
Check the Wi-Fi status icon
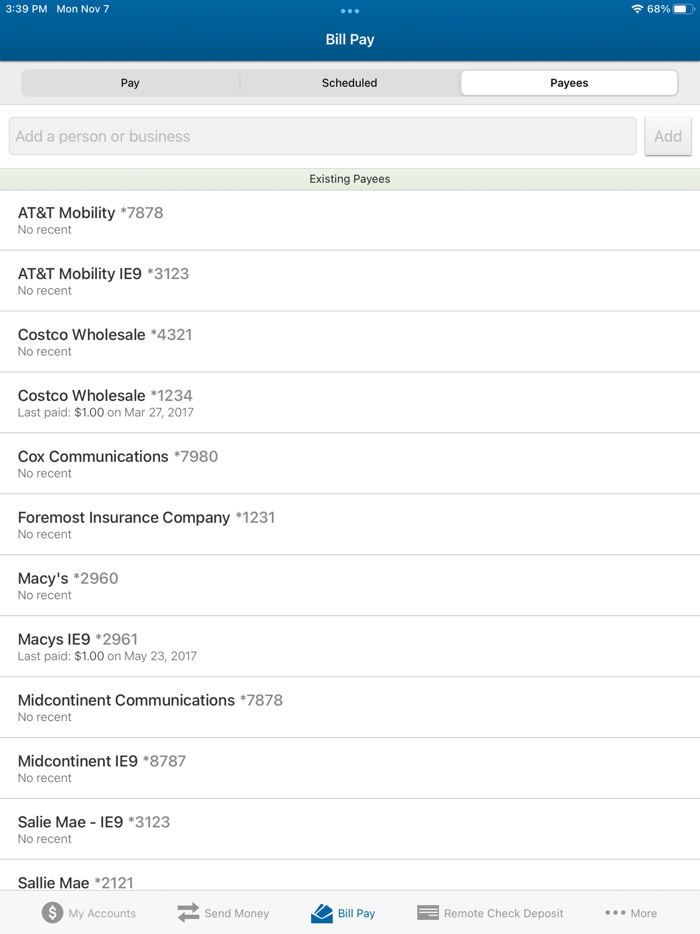(637, 9)
